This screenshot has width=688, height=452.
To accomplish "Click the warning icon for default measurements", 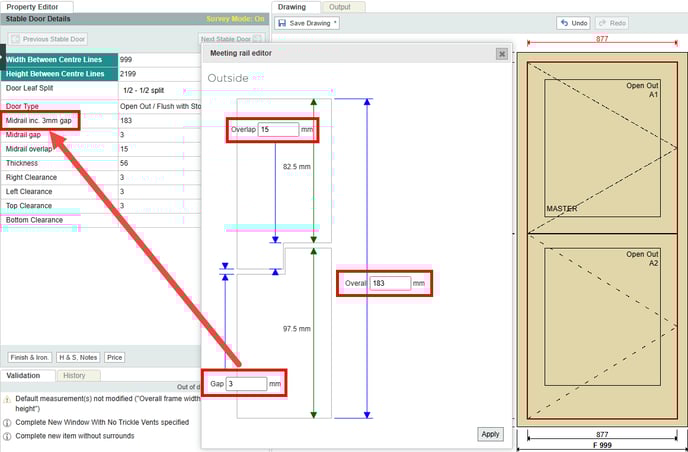I will 7,400.
